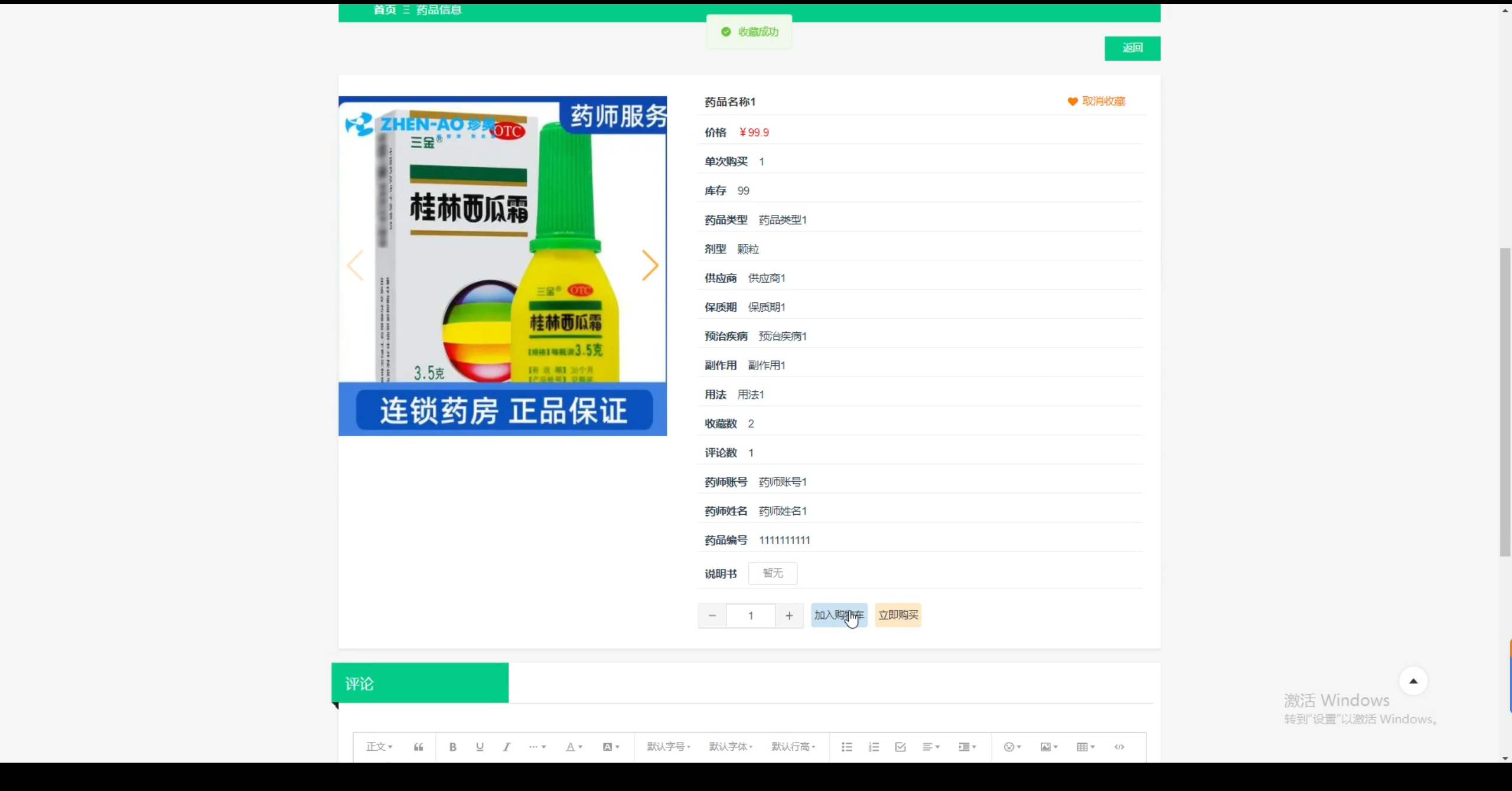Click the 返回 return button
This screenshot has height=791, width=1512.
[x=1132, y=48]
